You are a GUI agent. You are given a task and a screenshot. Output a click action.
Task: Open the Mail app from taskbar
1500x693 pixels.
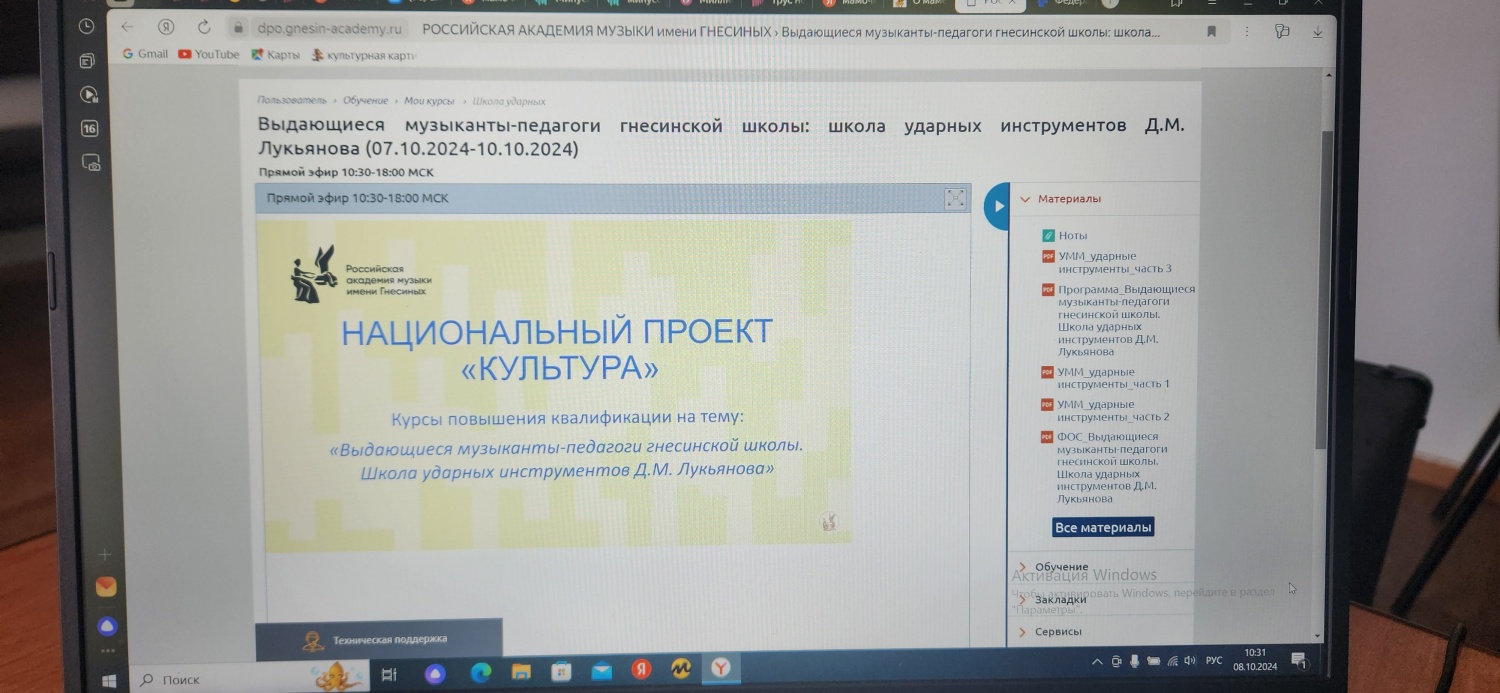coord(602,670)
